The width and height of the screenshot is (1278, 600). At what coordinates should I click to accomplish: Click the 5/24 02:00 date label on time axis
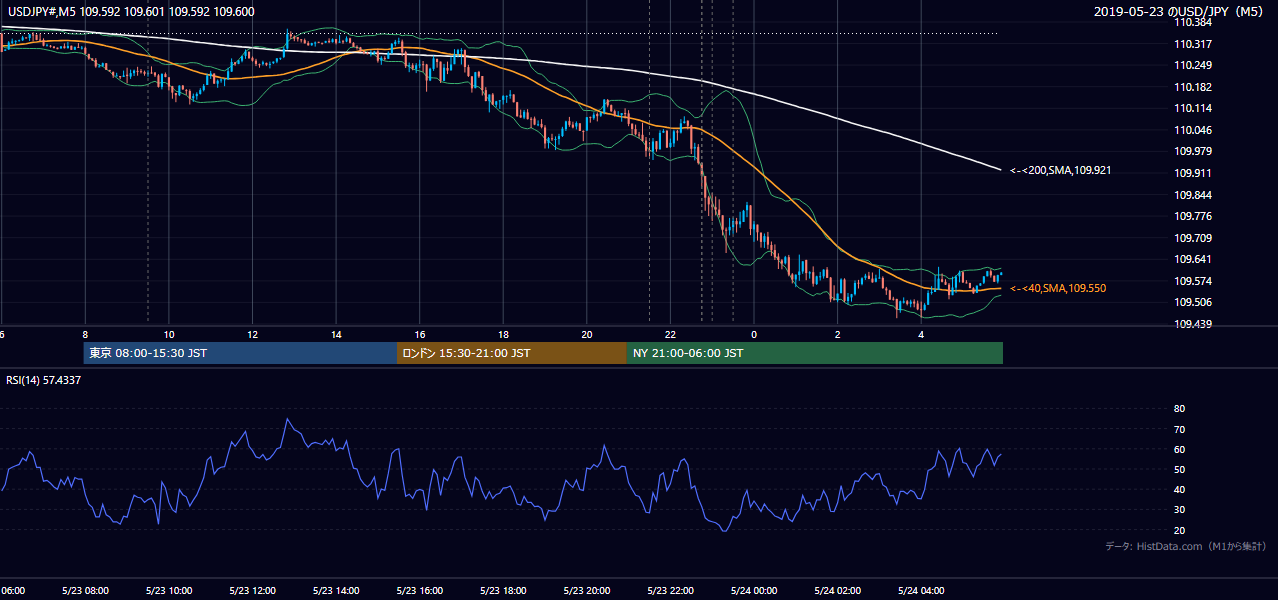coord(837,590)
